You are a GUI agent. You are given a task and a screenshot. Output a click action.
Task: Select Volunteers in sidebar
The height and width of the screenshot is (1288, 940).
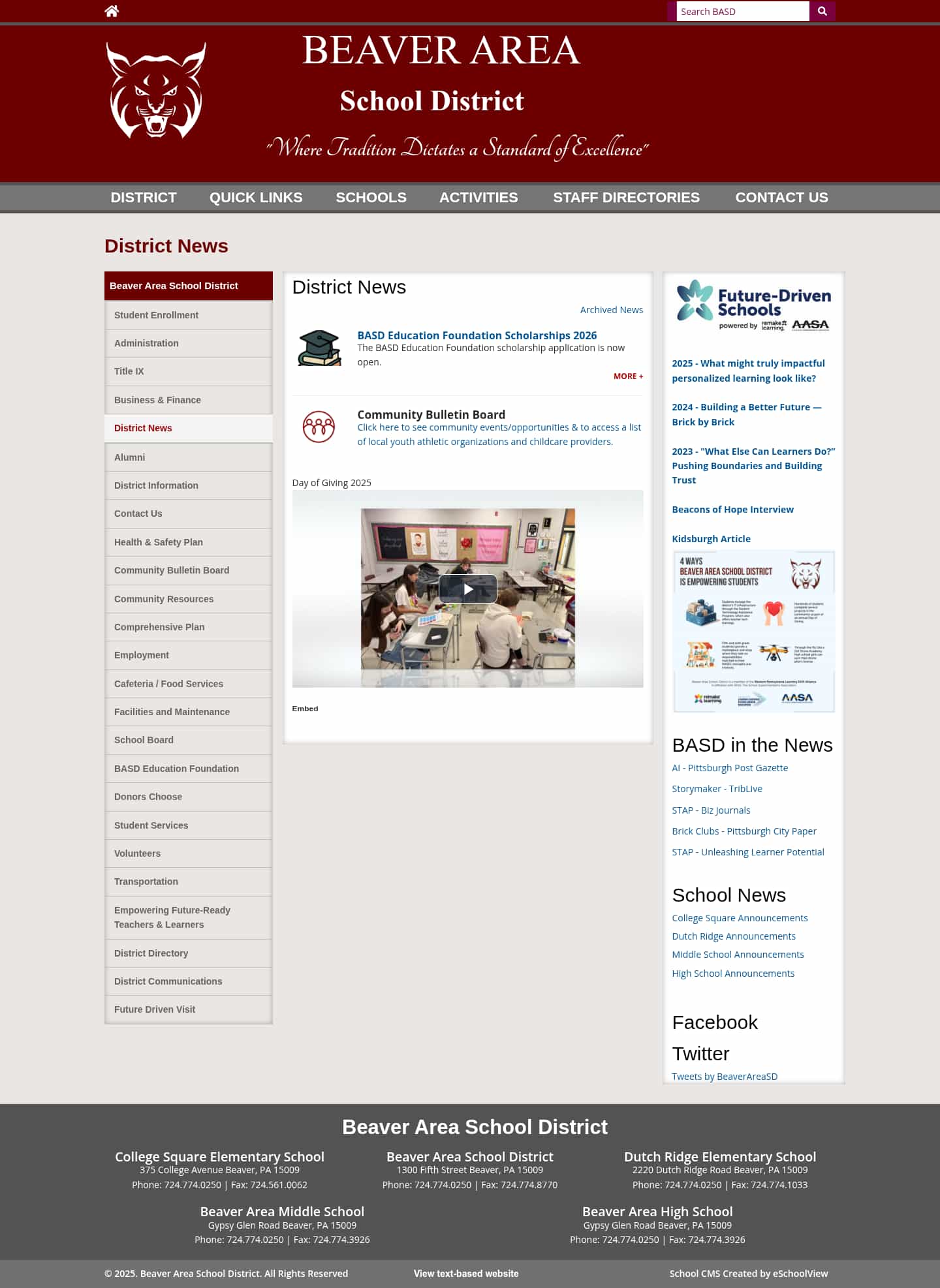coord(189,853)
